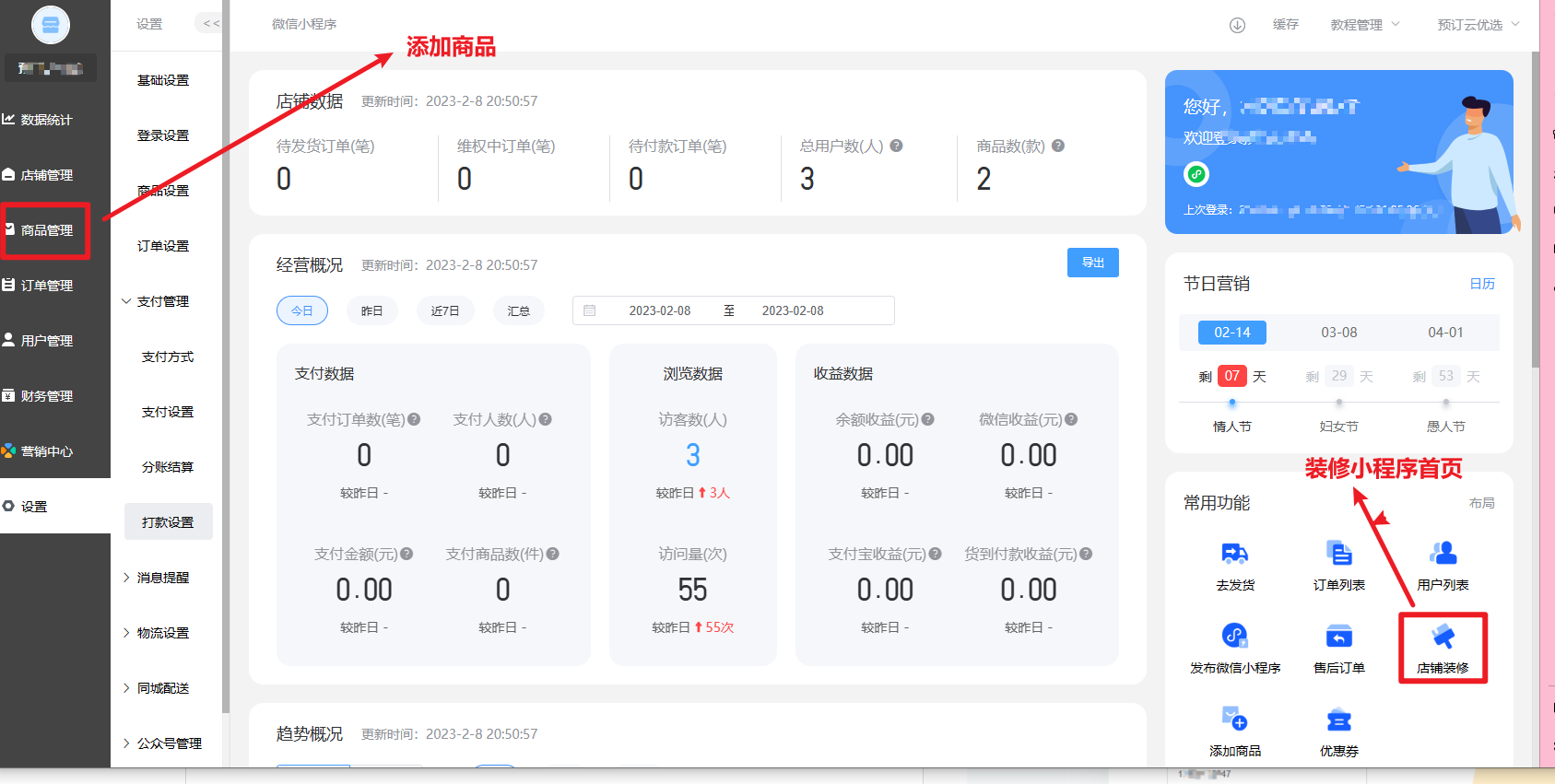Open 商品管理 in the dark sidebar

coord(46,230)
